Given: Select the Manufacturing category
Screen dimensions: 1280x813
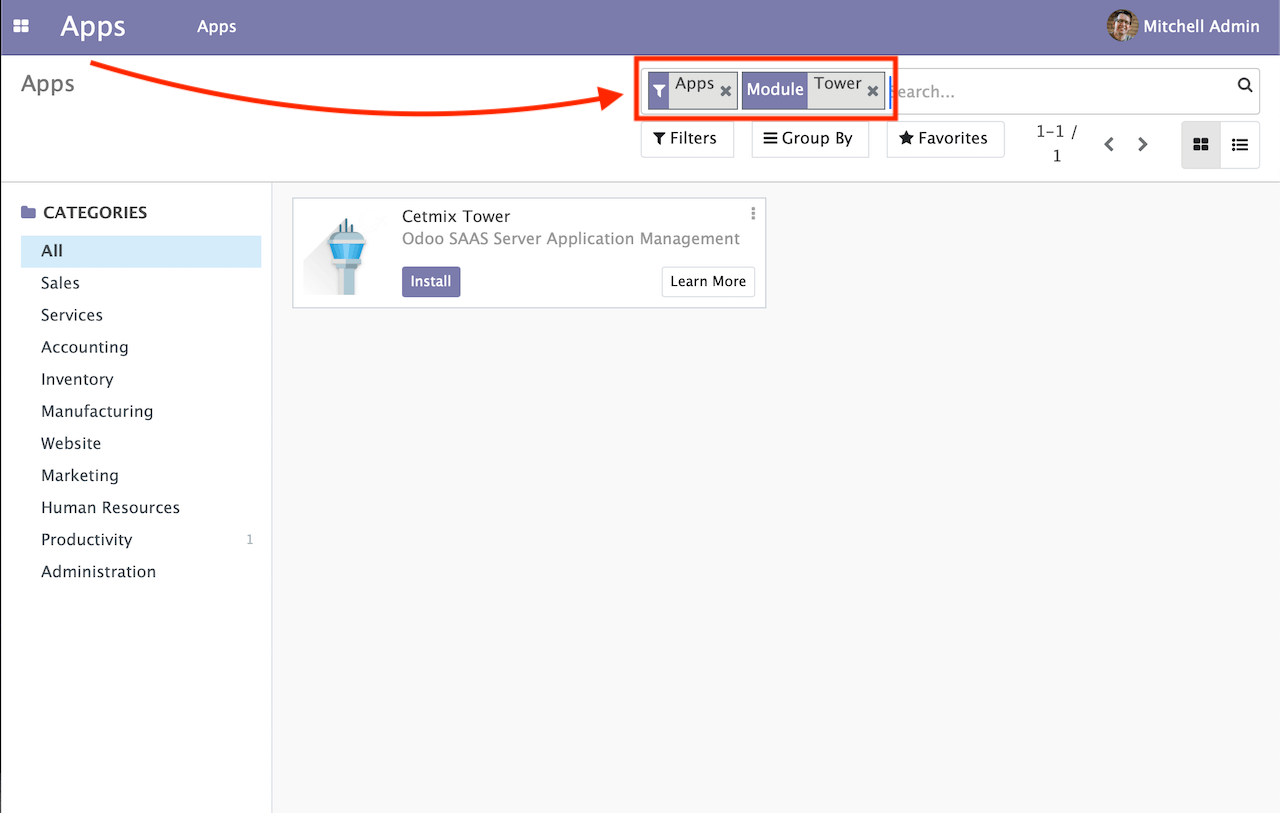Looking at the screenshot, I should [x=141, y=411].
